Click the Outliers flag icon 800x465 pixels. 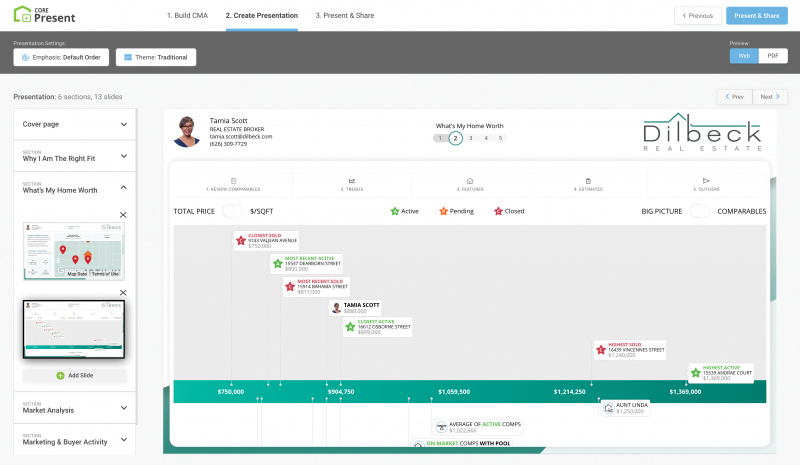(x=706, y=181)
